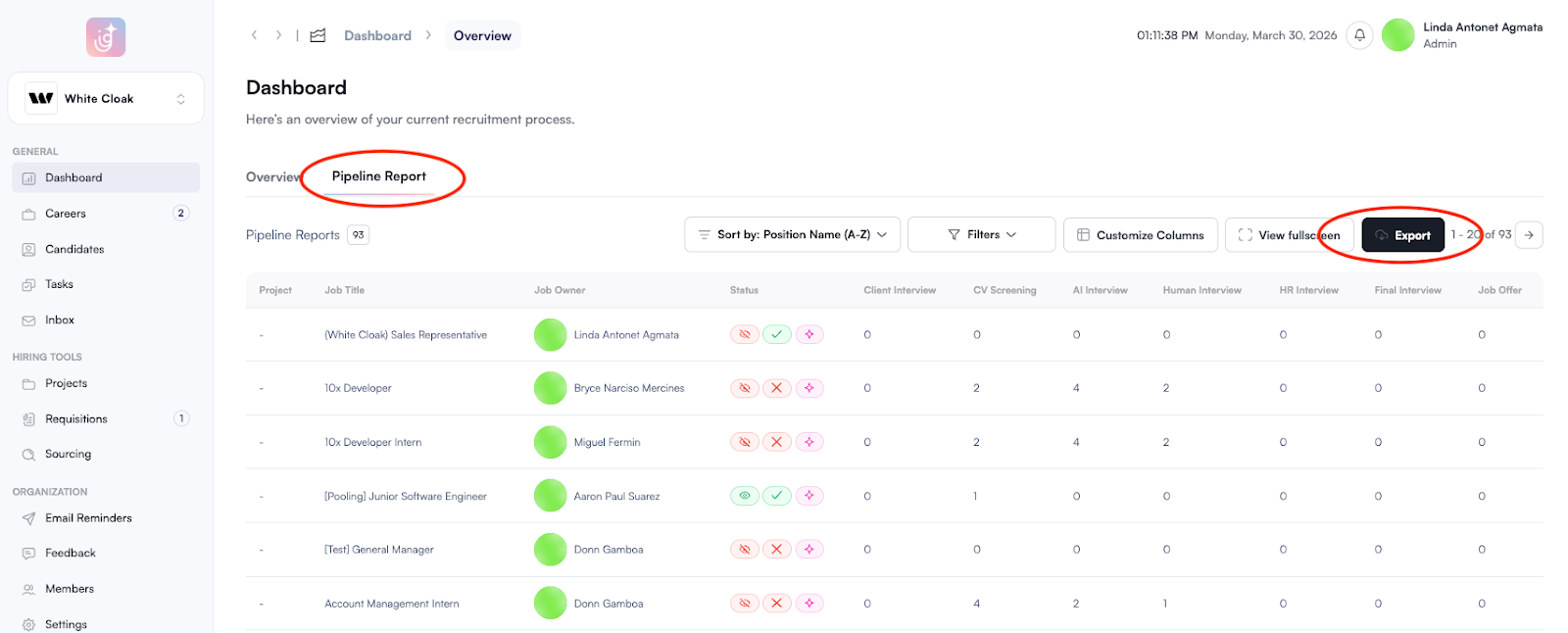Image resolution: width=1568 pixels, height=633 pixels.
Task: Click Customize Columns button
Action: 1141,235
